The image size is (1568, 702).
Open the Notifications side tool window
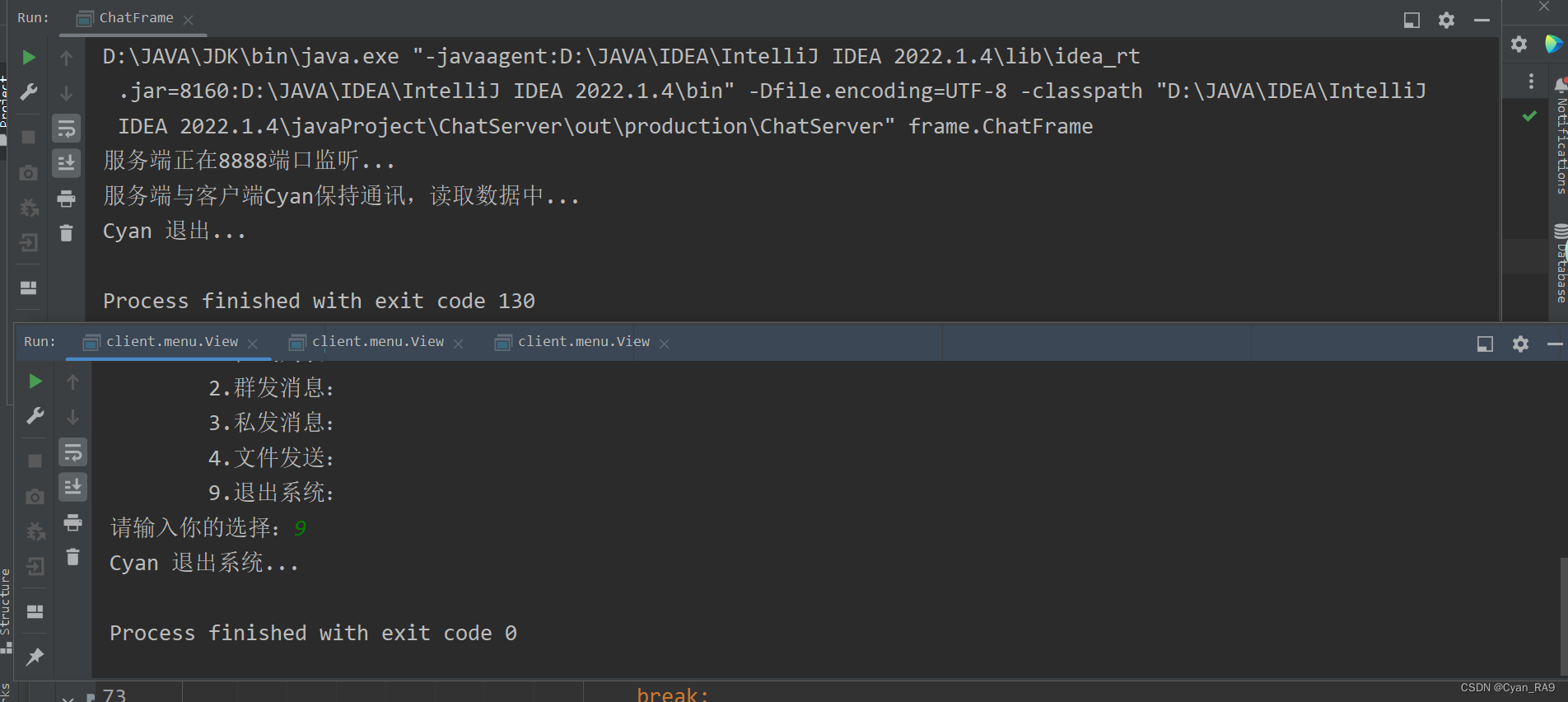click(1561, 137)
